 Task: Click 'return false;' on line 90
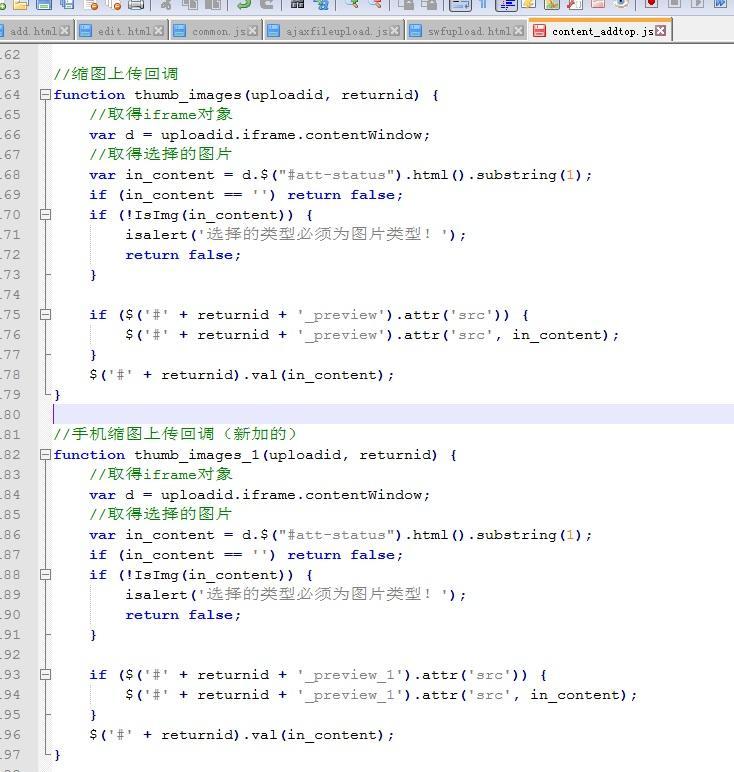click(x=183, y=615)
